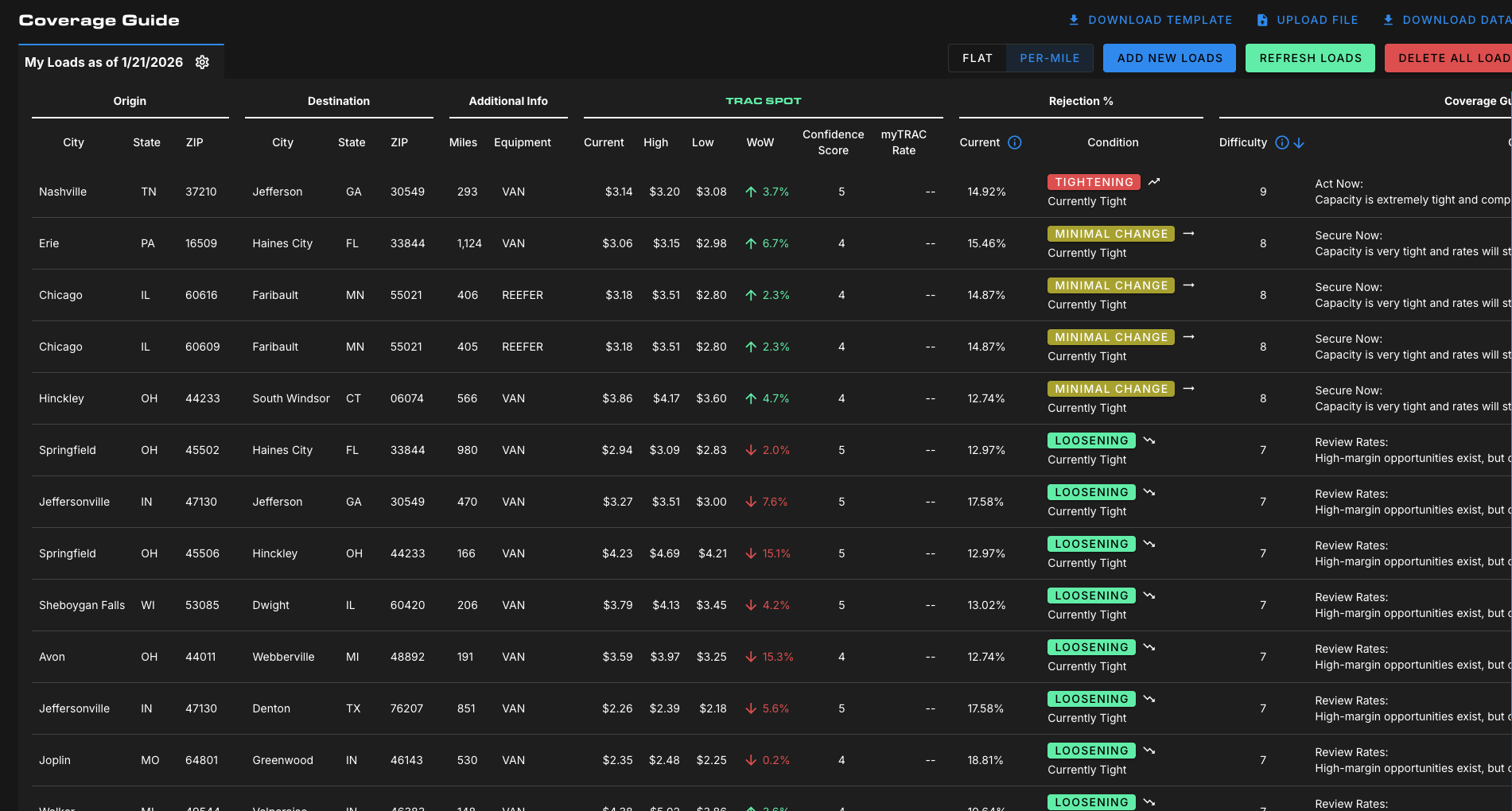Screen dimensions: 1512x811
Task: Click the Tightening badge for Nashville
Action: tap(1094, 182)
